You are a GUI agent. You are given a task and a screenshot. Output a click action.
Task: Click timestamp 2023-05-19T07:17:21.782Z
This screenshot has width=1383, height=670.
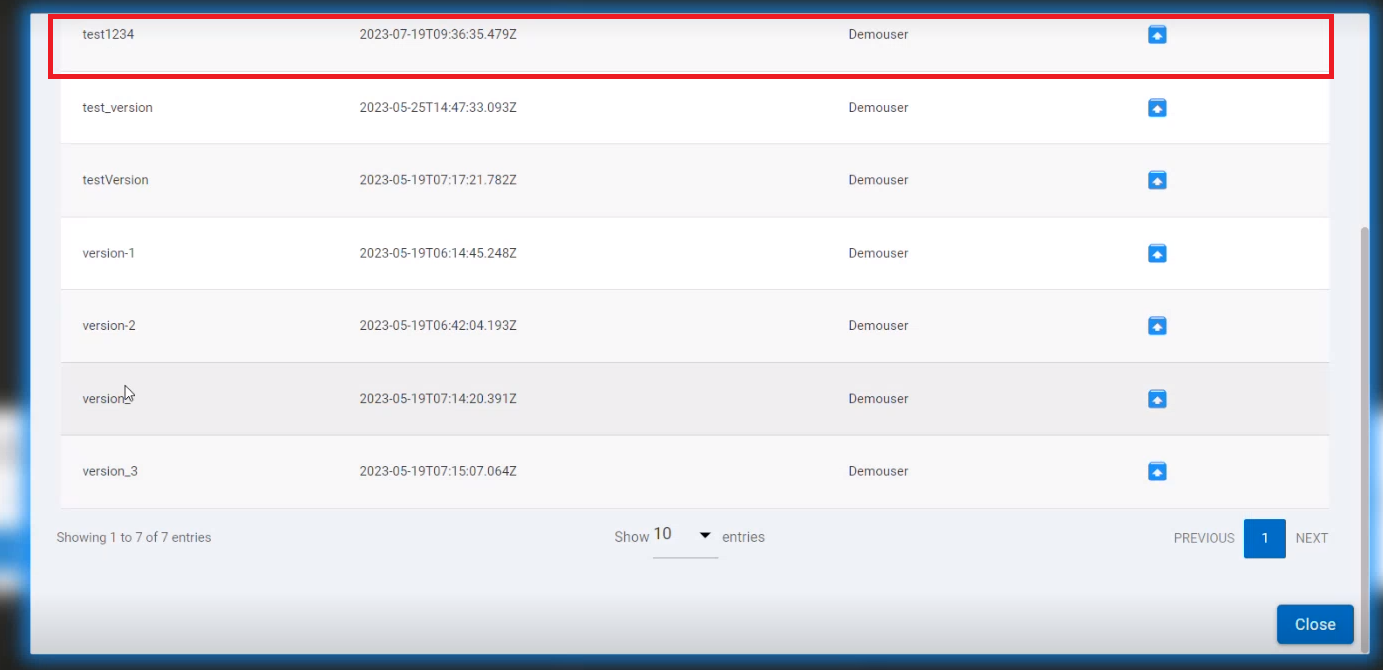438,180
